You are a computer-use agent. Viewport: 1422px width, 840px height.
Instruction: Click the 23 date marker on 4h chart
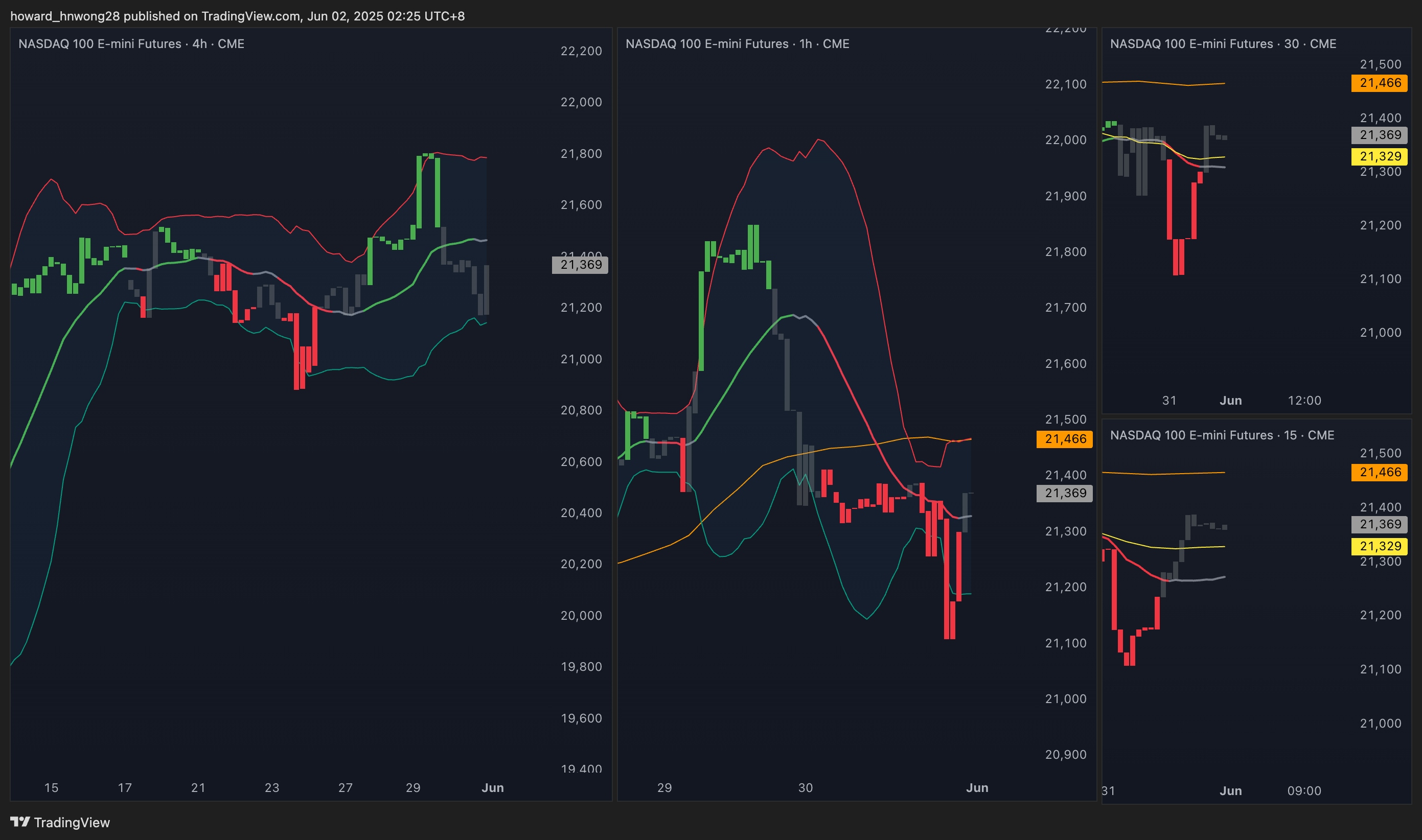click(x=272, y=787)
